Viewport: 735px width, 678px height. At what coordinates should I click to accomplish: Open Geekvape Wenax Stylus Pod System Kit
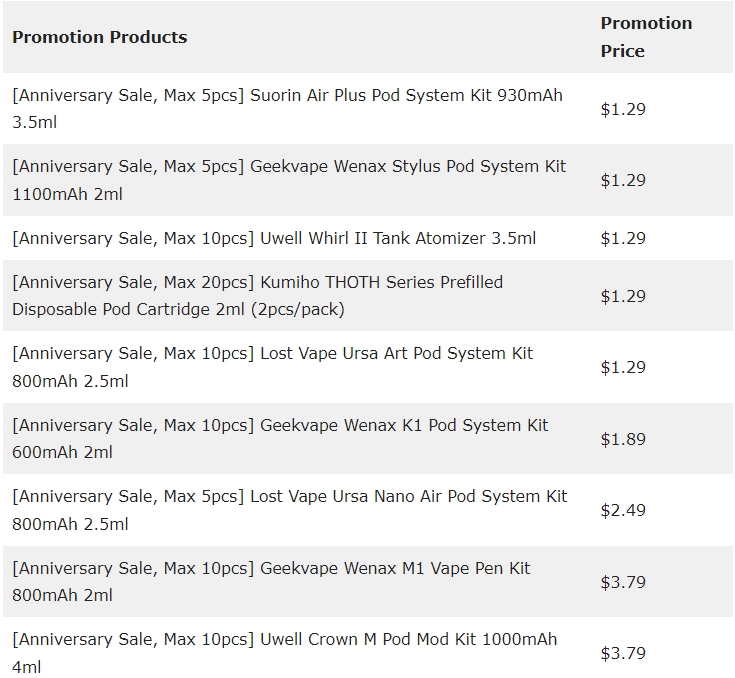coord(289,180)
